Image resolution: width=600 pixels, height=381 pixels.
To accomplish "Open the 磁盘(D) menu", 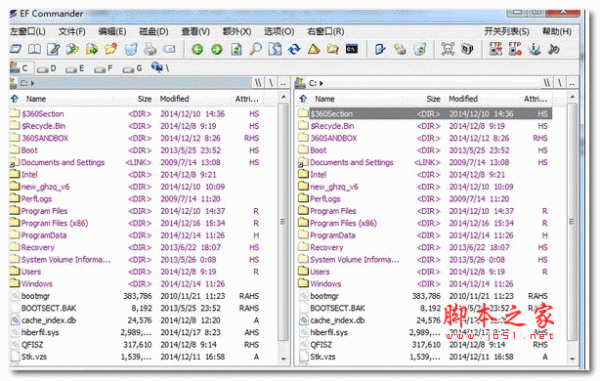I will [x=153, y=31].
